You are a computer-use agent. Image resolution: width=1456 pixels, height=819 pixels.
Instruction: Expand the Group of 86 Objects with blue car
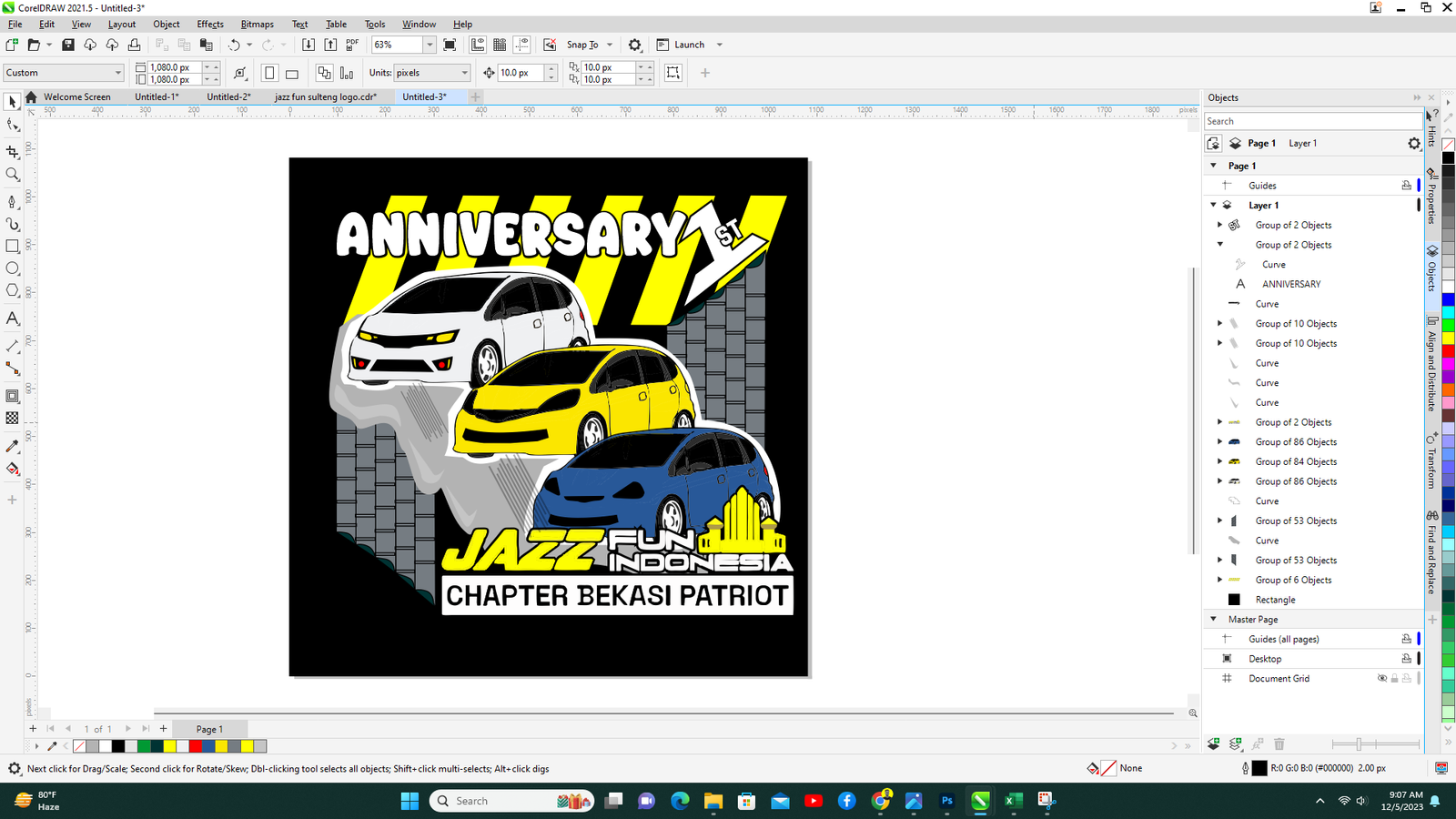point(1220,442)
